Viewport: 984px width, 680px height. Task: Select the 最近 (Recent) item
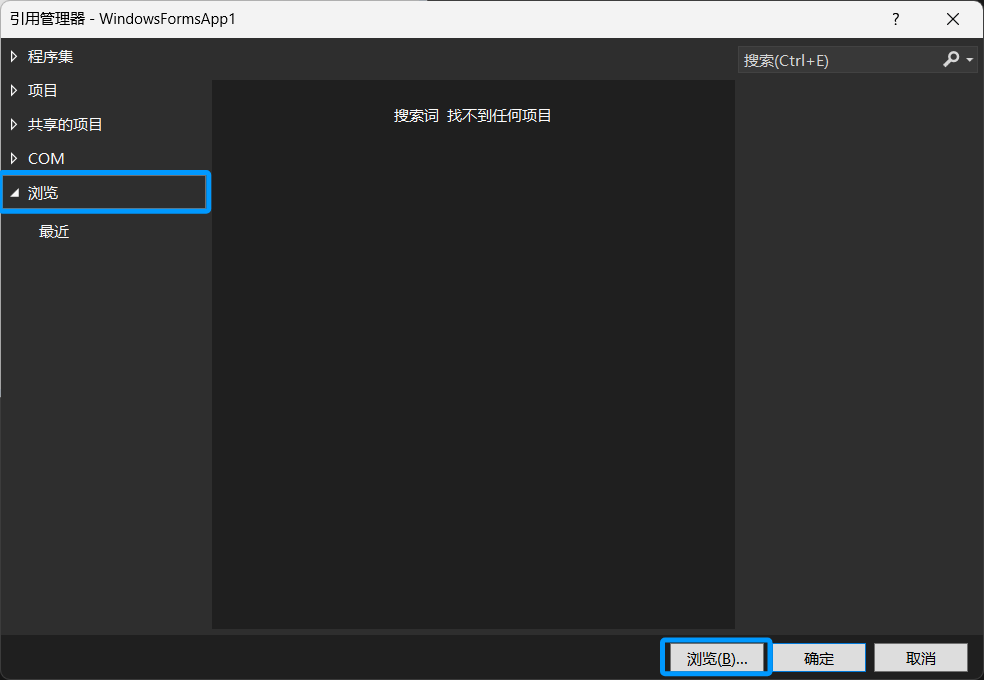coord(54,231)
